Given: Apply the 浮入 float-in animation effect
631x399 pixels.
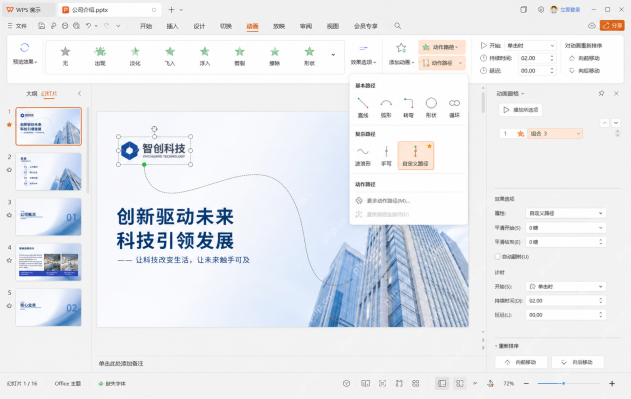Looking at the screenshot, I should point(205,56).
